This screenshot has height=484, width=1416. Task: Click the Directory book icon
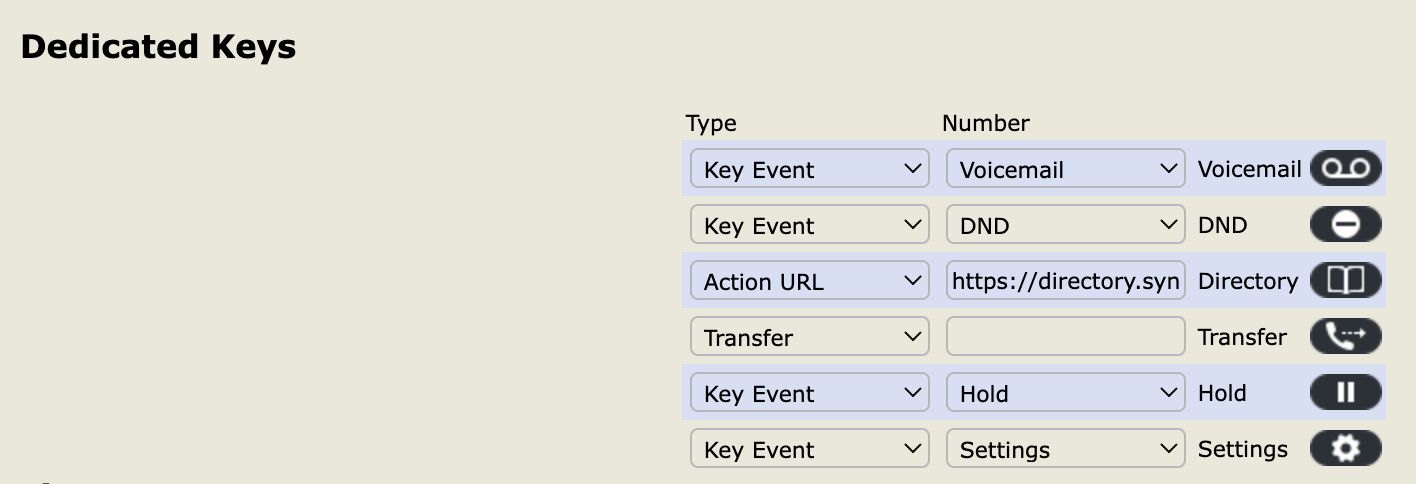(x=1345, y=281)
